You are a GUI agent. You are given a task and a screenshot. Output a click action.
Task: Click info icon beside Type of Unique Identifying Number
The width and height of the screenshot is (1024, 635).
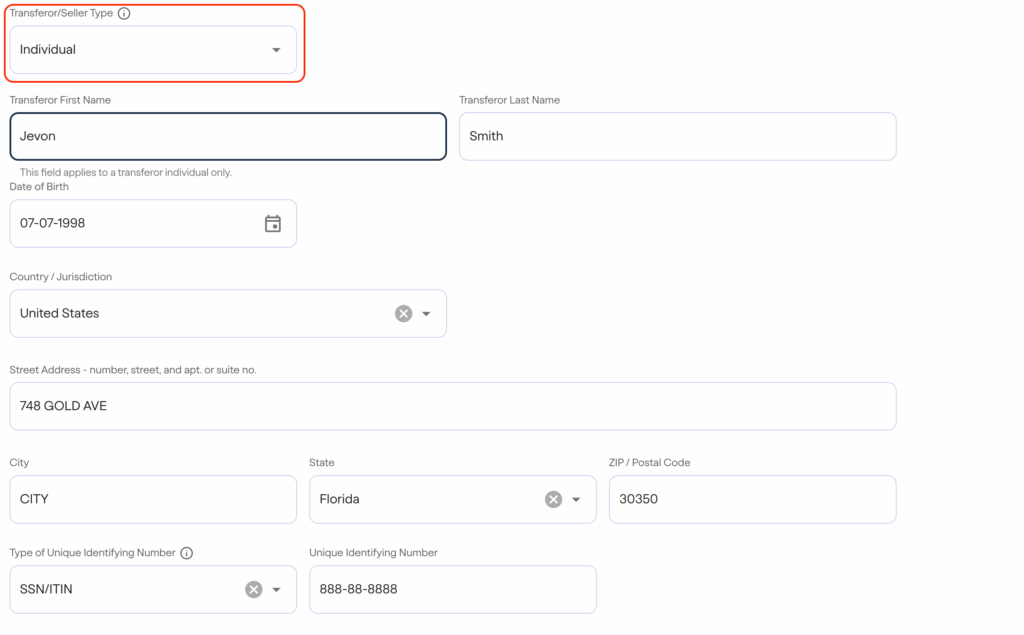coord(187,553)
